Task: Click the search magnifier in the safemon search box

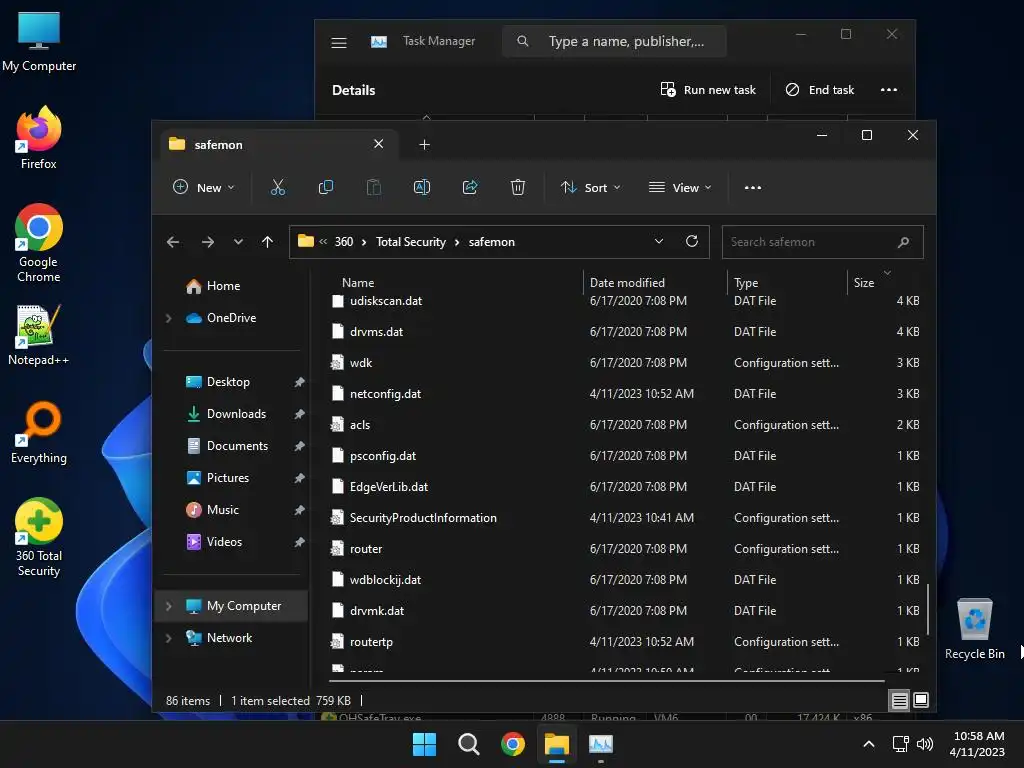Action: click(x=903, y=242)
